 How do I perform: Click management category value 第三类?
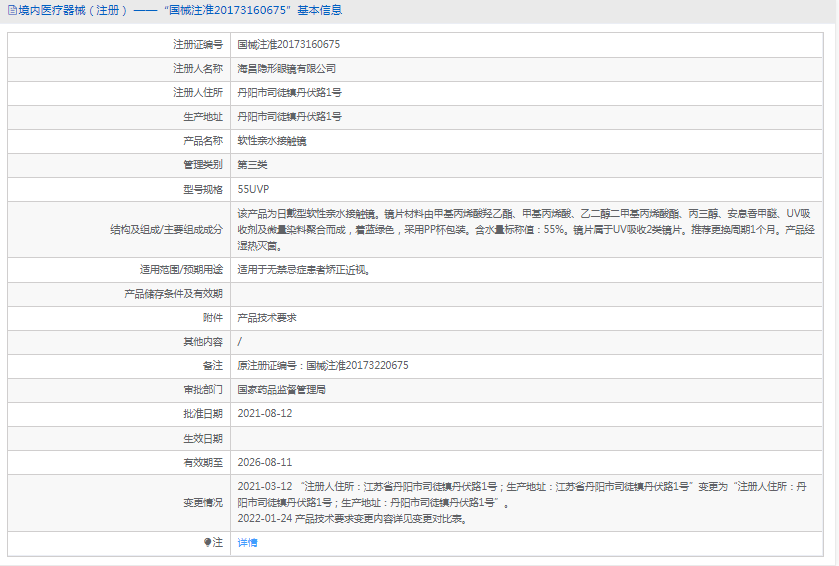[x=252, y=165]
